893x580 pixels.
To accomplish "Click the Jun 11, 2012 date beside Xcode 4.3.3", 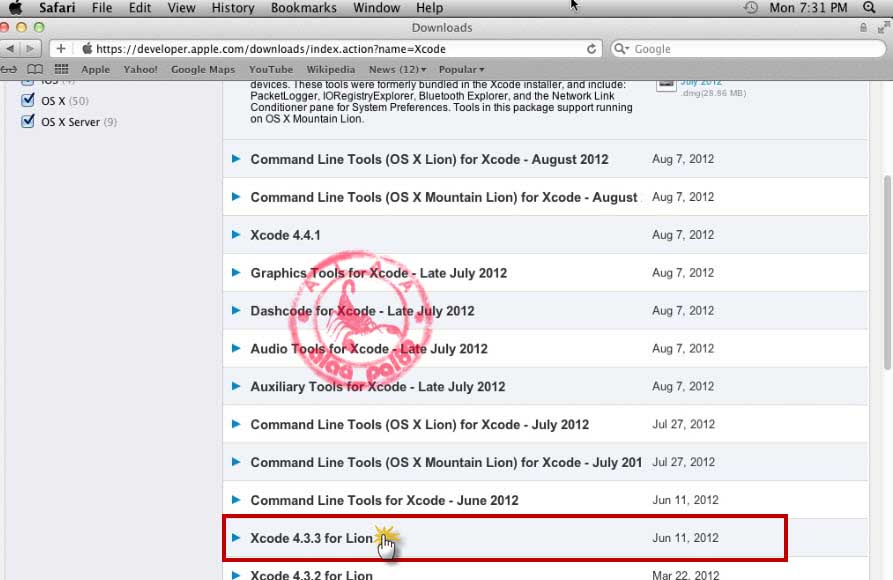I will tap(685, 538).
